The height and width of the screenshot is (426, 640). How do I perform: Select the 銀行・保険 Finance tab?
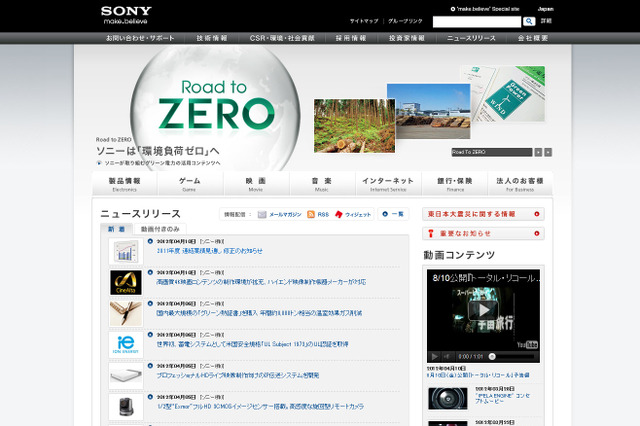[x=454, y=184]
